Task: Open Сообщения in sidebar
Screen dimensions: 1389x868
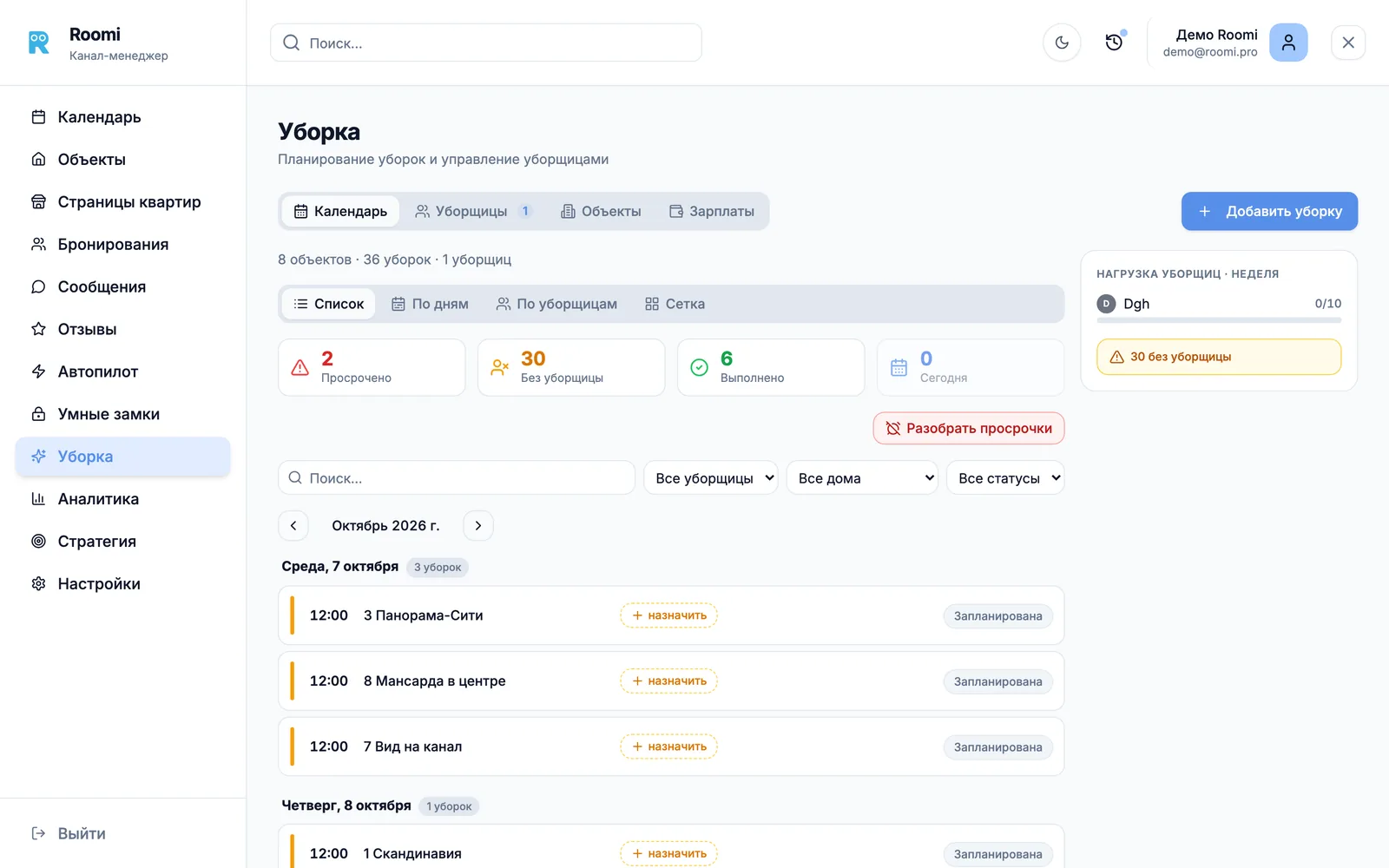Action: (x=122, y=287)
